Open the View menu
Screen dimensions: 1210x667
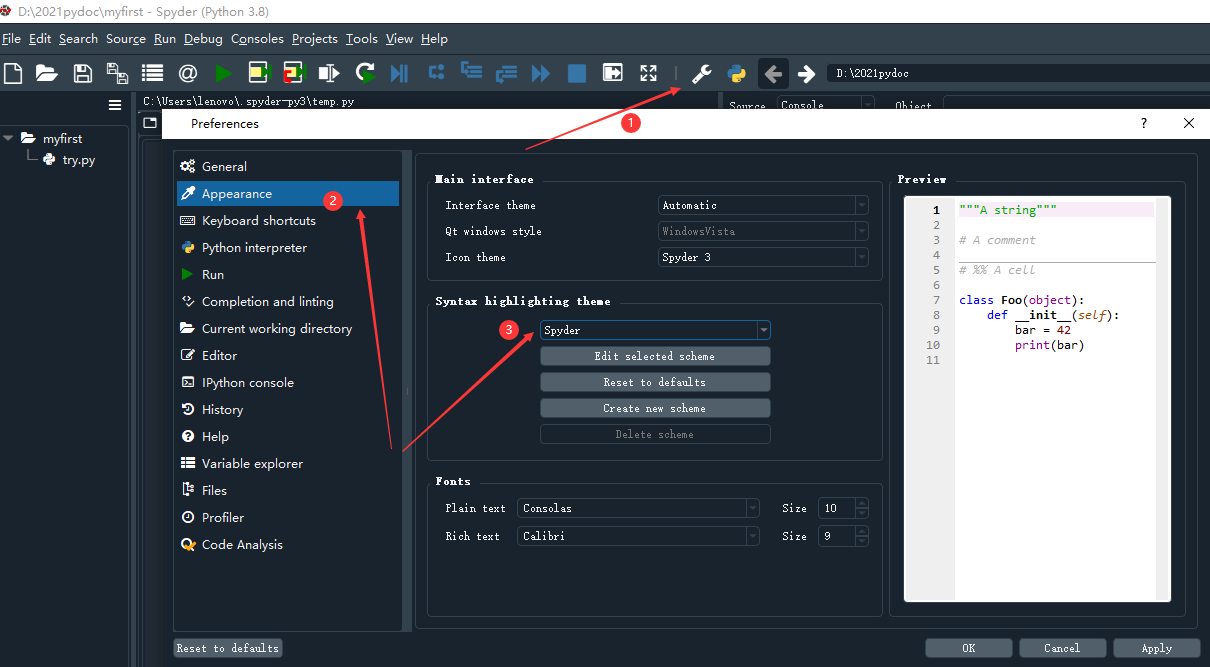(399, 39)
